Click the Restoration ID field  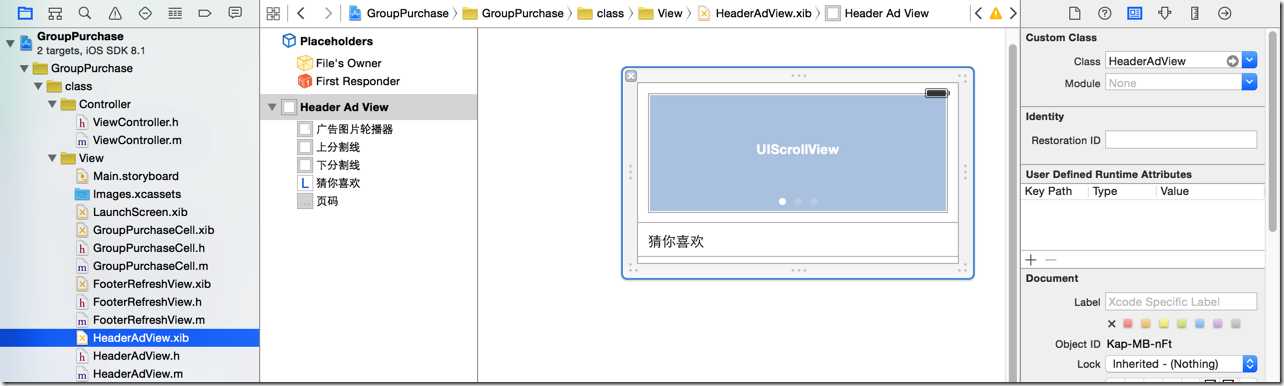pyautogui.click(x=1181, y=141)
